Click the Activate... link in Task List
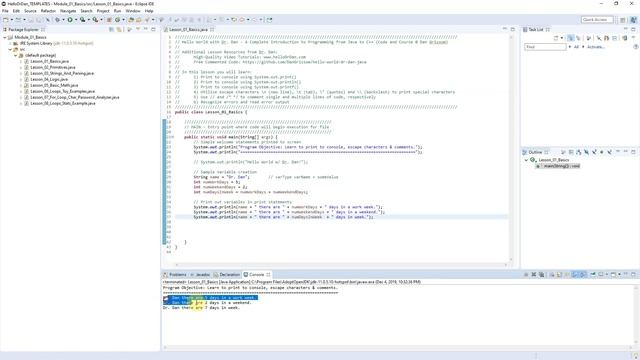Viewport: 640px width, 360px height. 596,47
